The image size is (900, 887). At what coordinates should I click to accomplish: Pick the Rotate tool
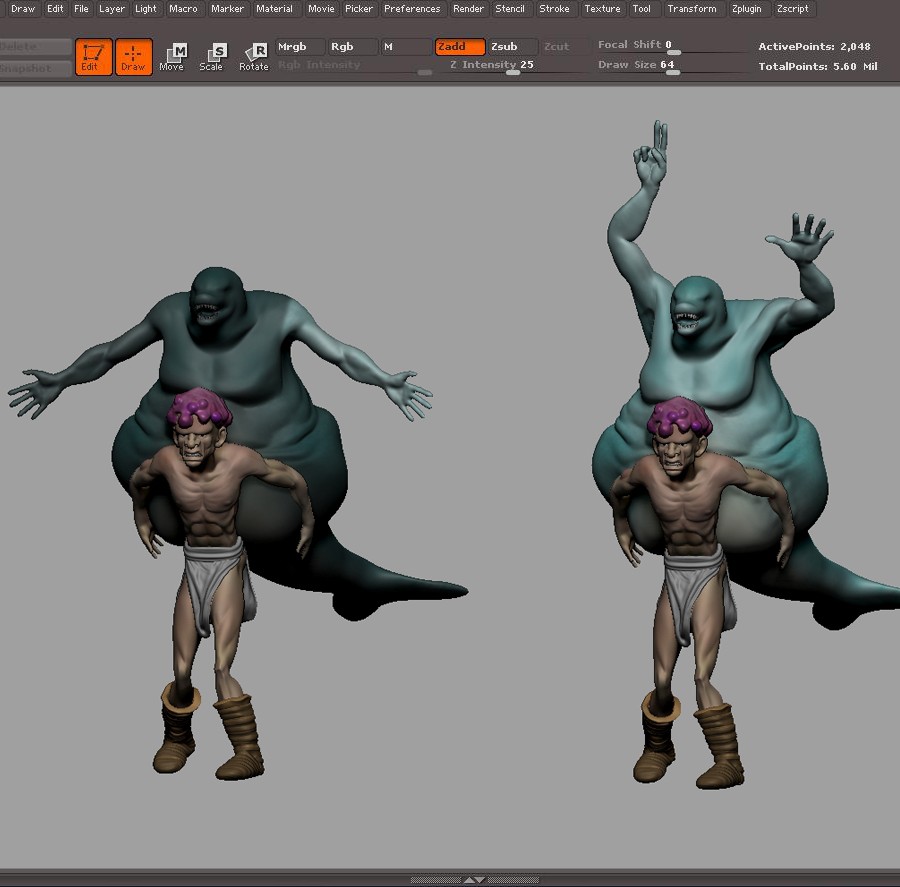click(x=254, y=57)
